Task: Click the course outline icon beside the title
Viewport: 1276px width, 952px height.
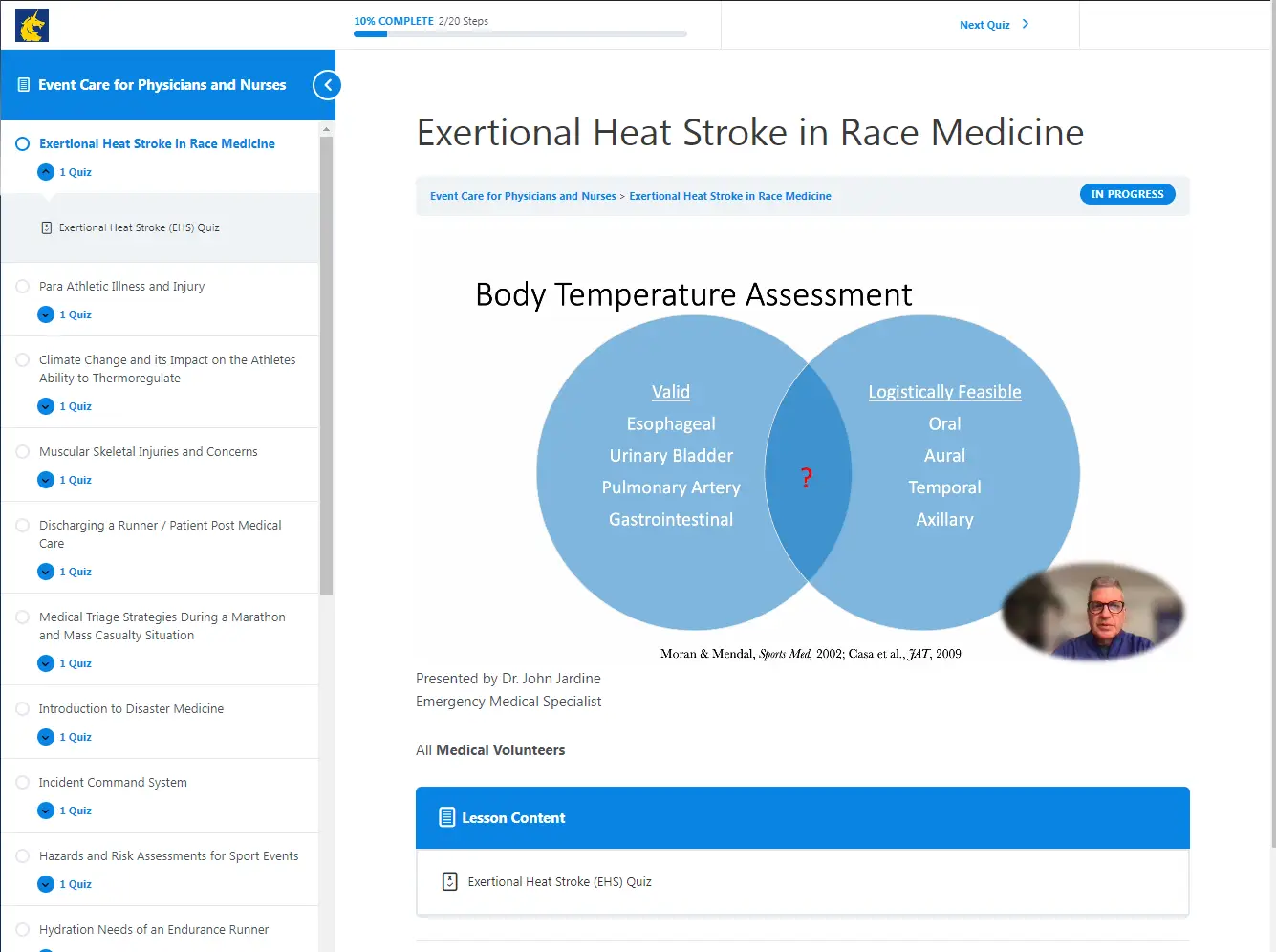Action: coord(24,85)
